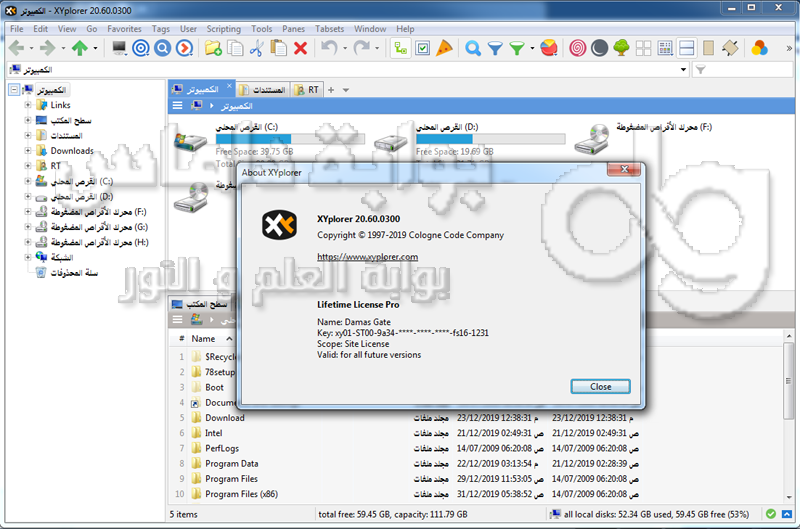Open Find Files with magnifier icon

[473, 48]
